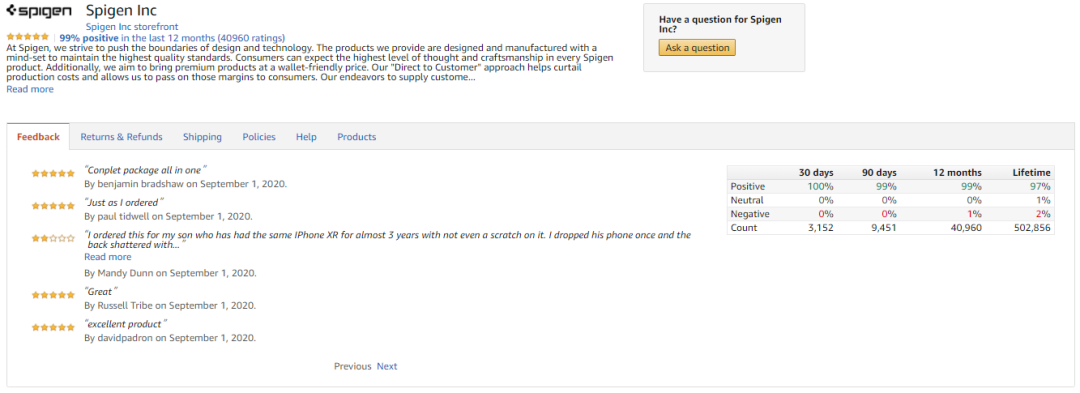Click stars beside 'excellent product' review

coord(53,328)
